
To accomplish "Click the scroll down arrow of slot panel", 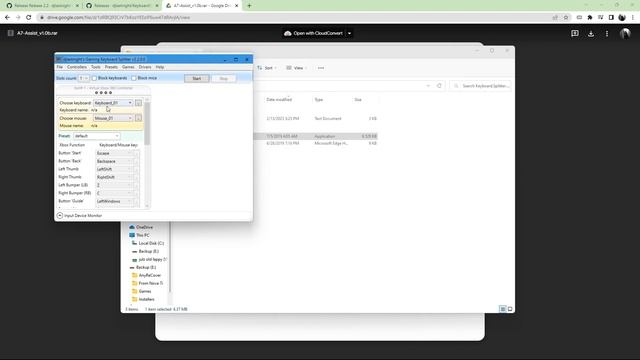I will pyautogui.click(x=147, y=206).
